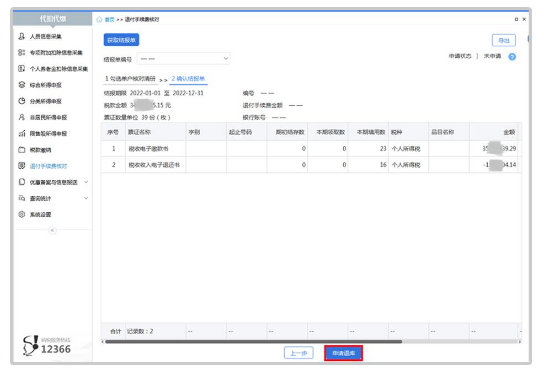Click the value 23 in 本期填用数 column

pos(383,149)
